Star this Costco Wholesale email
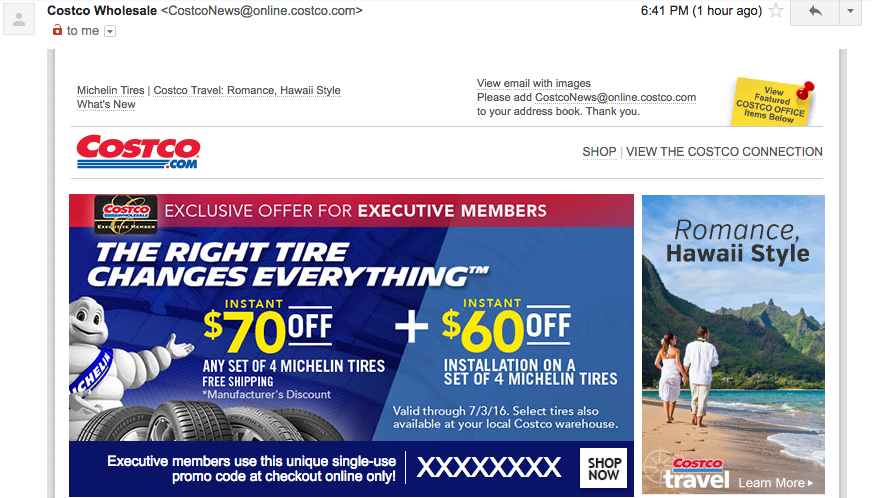 pos(776,11)
